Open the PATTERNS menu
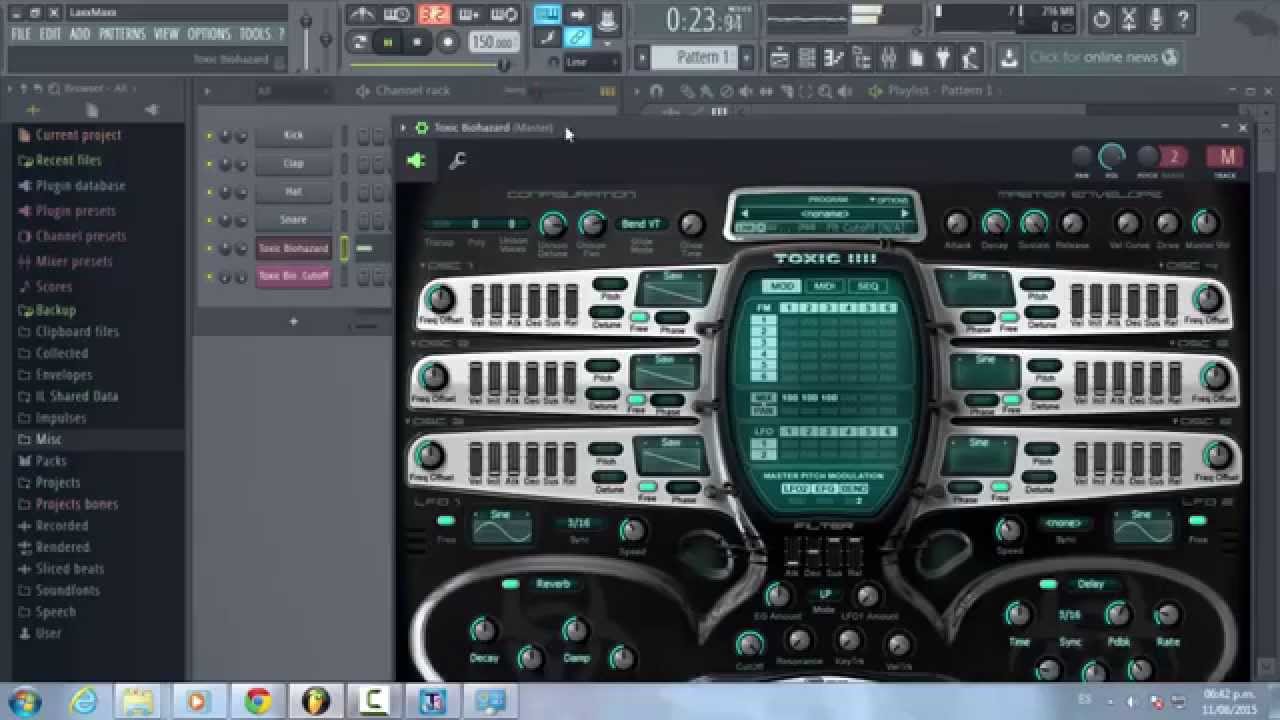The image size is (1280, 720). pos(122,34)
